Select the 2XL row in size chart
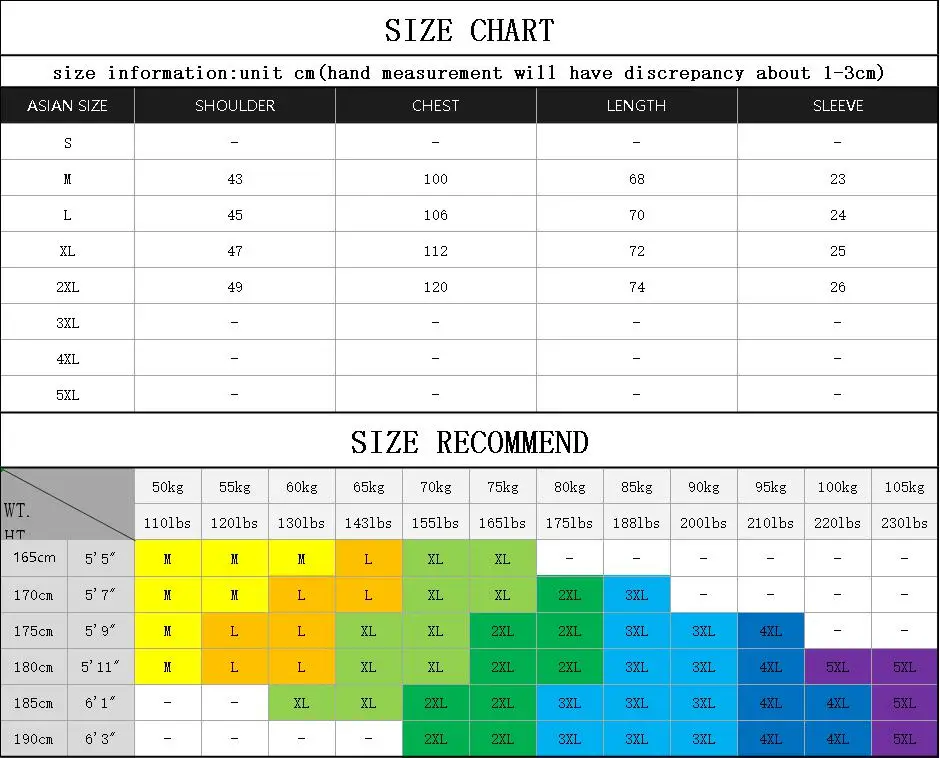This screenshot has height=758, width=940. (469, 287)
